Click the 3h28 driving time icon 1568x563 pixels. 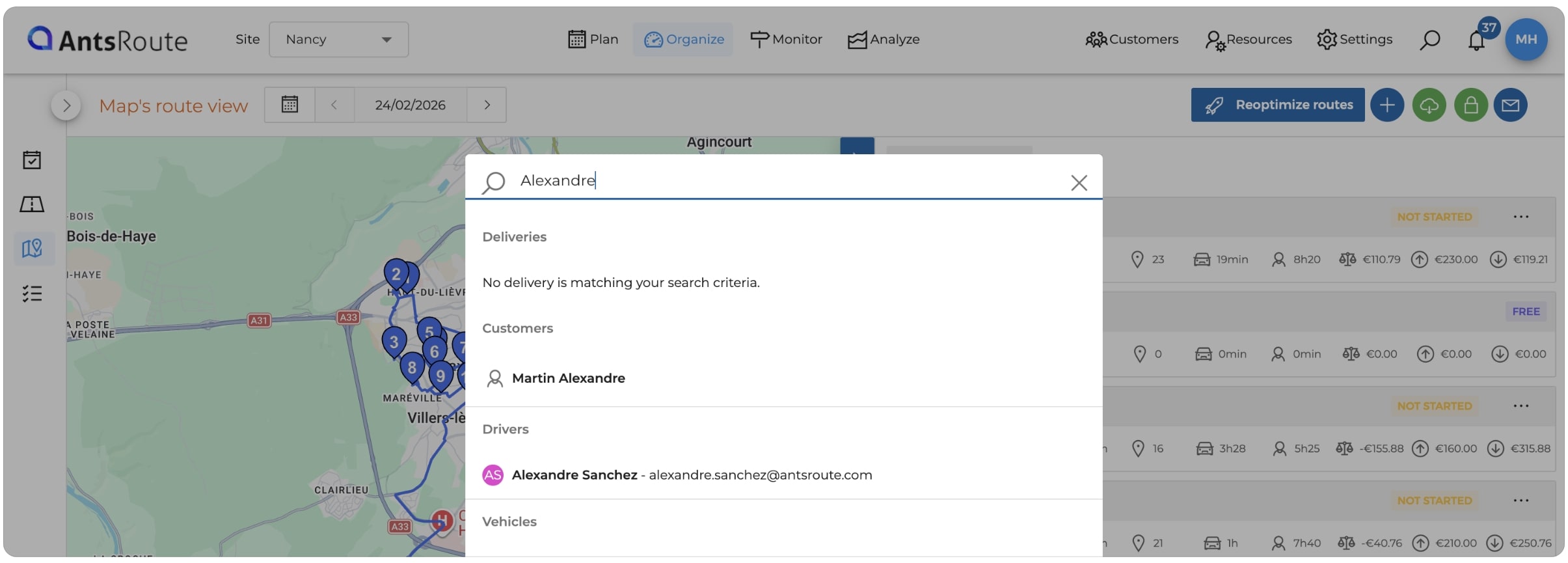1204,448
